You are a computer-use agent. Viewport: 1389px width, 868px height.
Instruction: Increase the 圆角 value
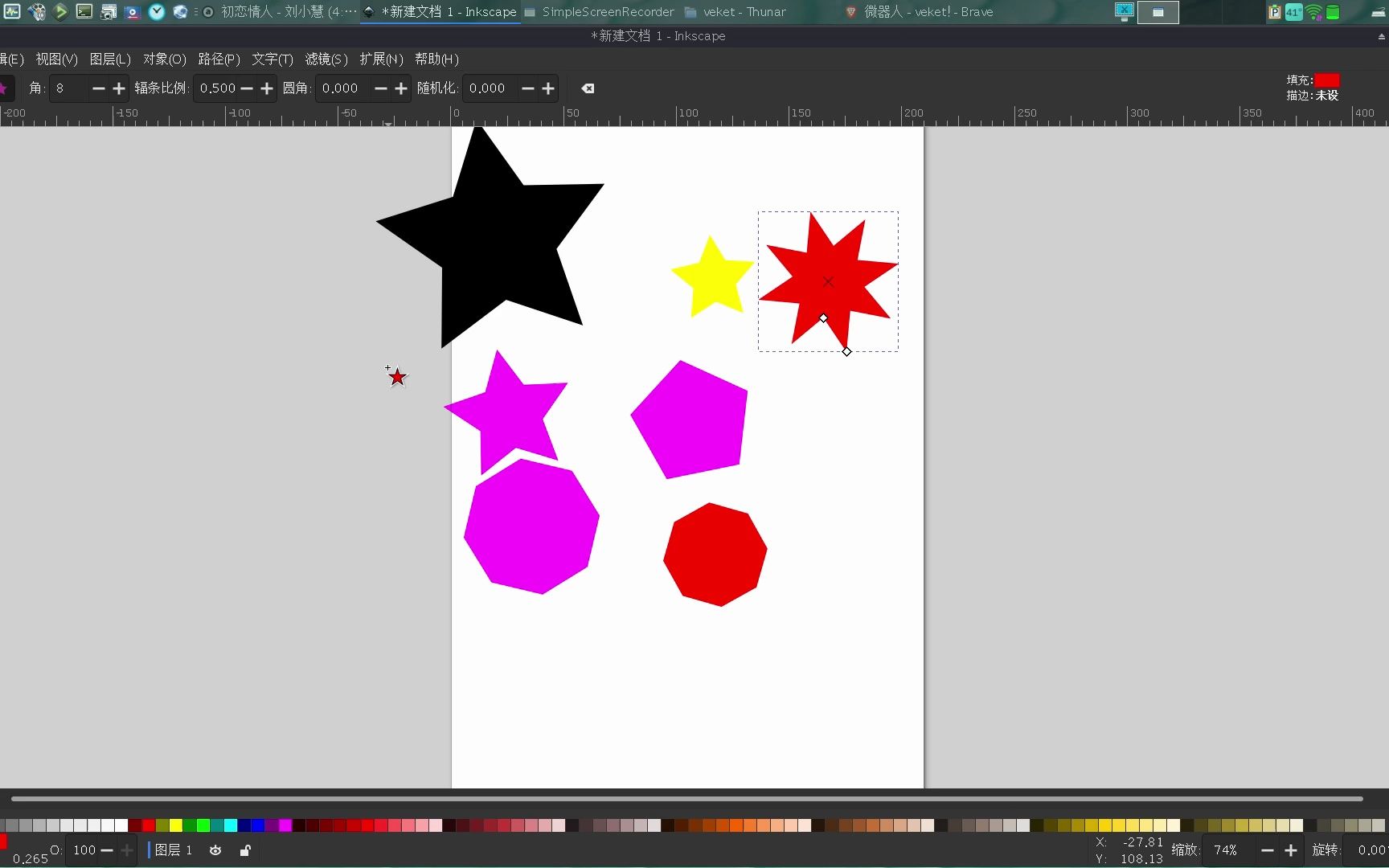(401, 88)
